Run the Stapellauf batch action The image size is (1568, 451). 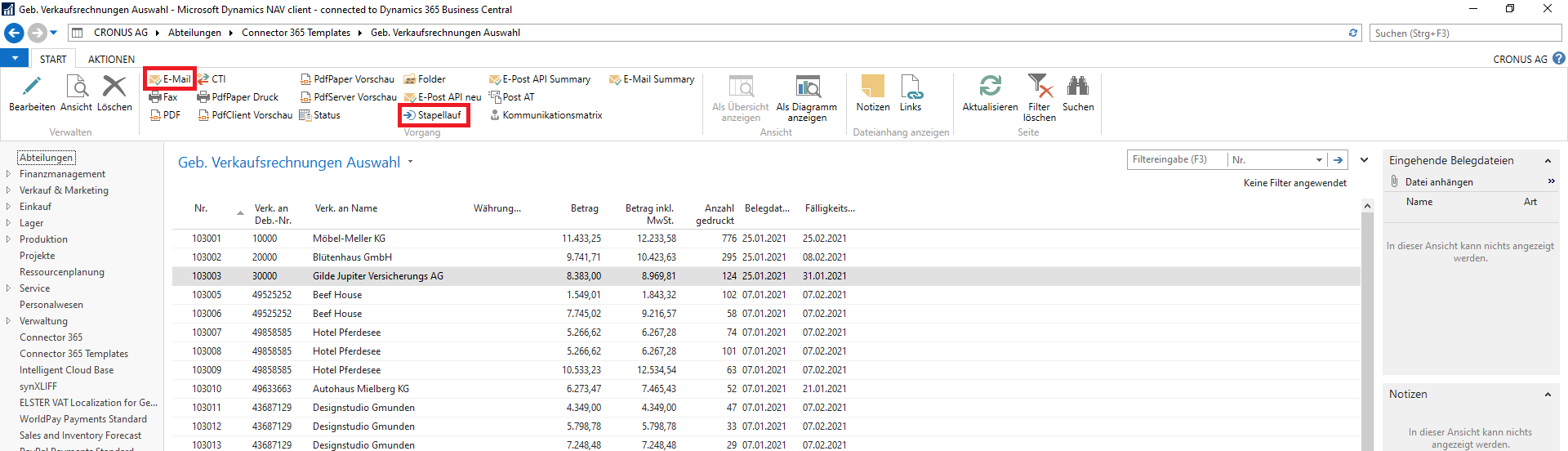(x=433, y=115)
